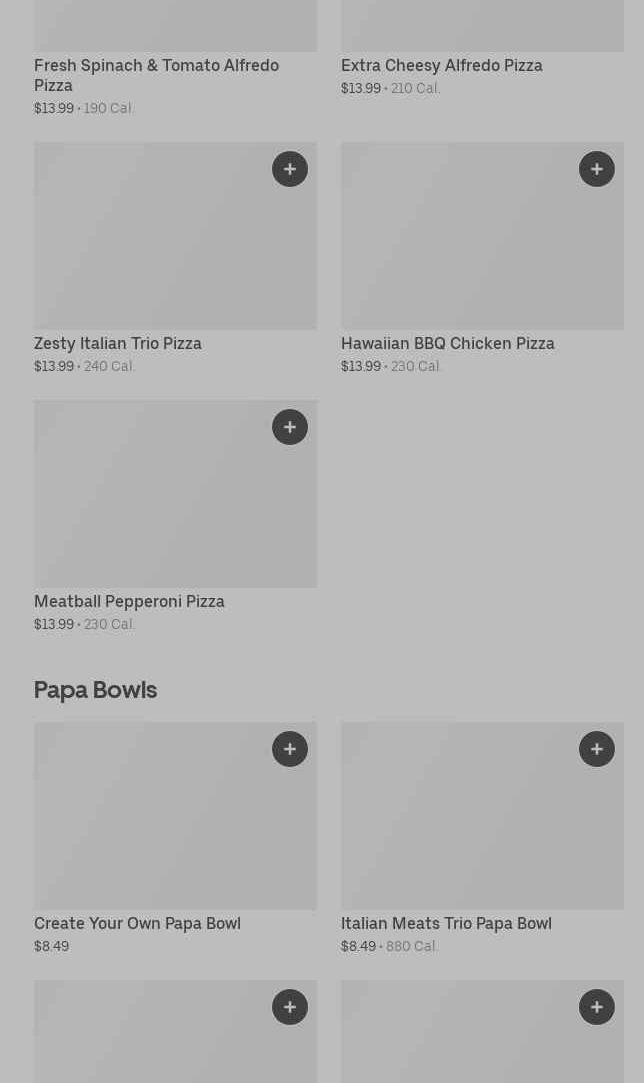Add Create Your Own Papa Bowl plus icon
The image size is (644, 1083).
pos(290,749)
